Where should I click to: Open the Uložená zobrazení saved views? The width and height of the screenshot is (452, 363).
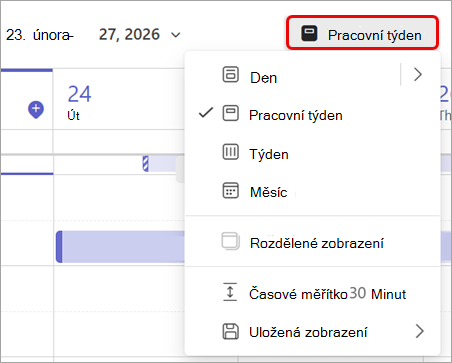312,332
